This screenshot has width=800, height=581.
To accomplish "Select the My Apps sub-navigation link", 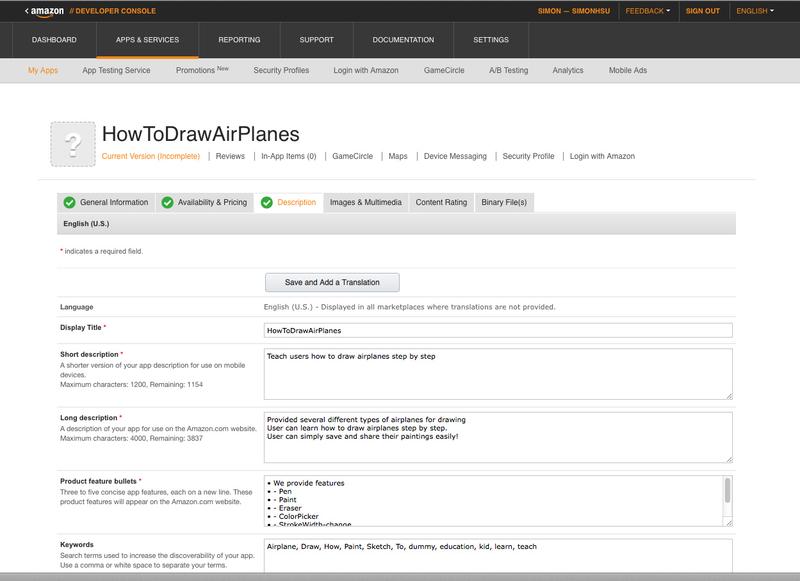I will tap(43, 70).
